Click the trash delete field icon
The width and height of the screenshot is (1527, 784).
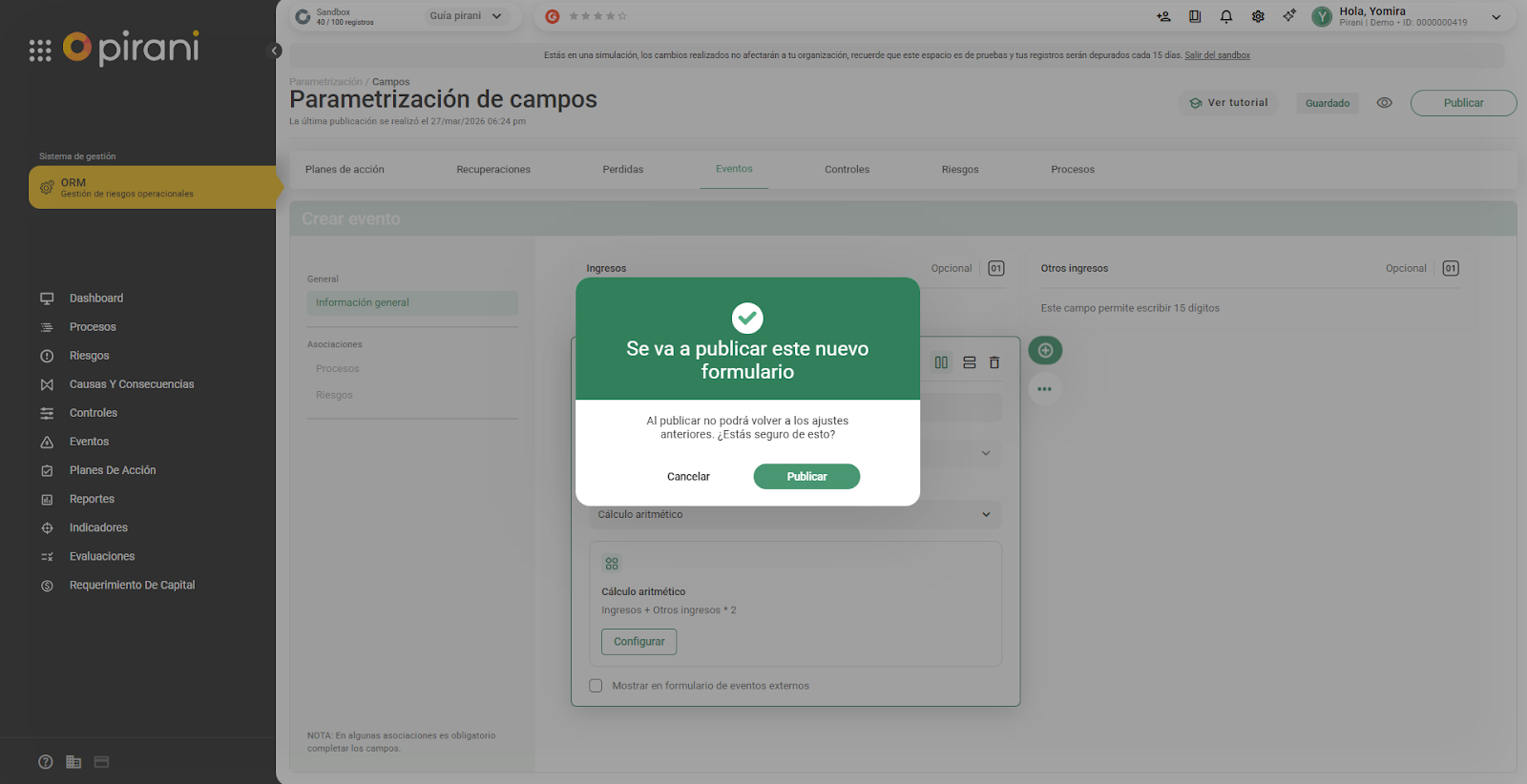coord(994,362)
